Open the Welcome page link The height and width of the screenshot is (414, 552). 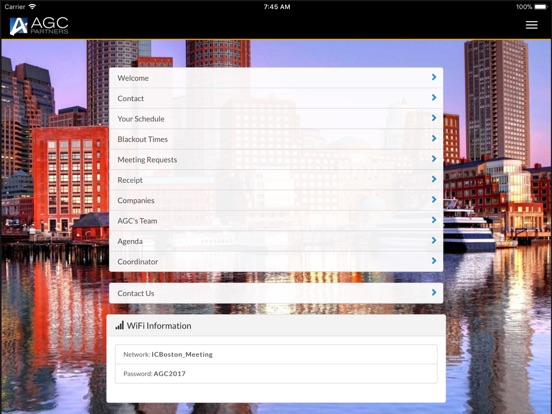click(x=276, y=78)
